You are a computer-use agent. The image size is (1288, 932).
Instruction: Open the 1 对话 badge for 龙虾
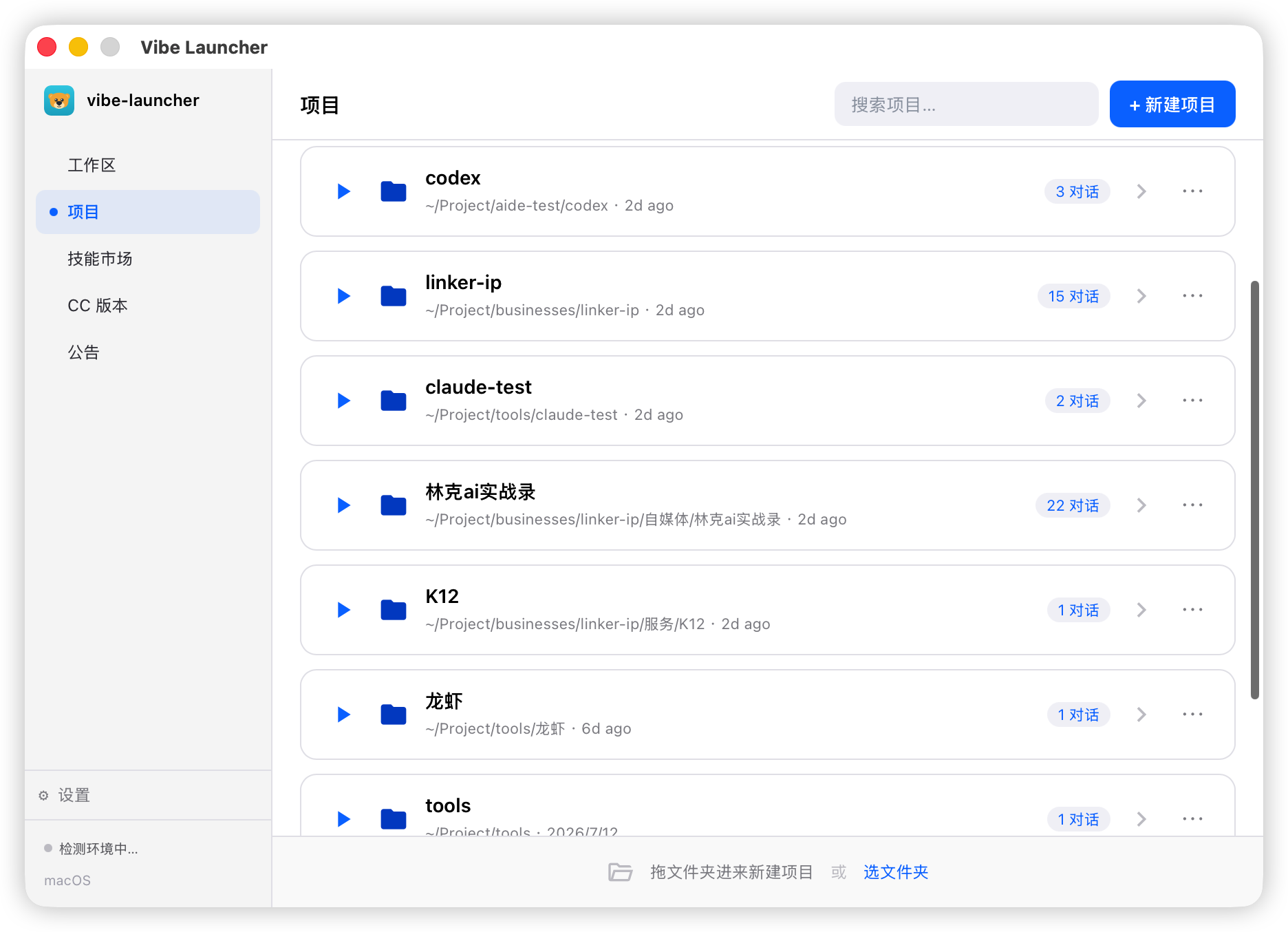pyautogui.click(x=1078, y=714)
